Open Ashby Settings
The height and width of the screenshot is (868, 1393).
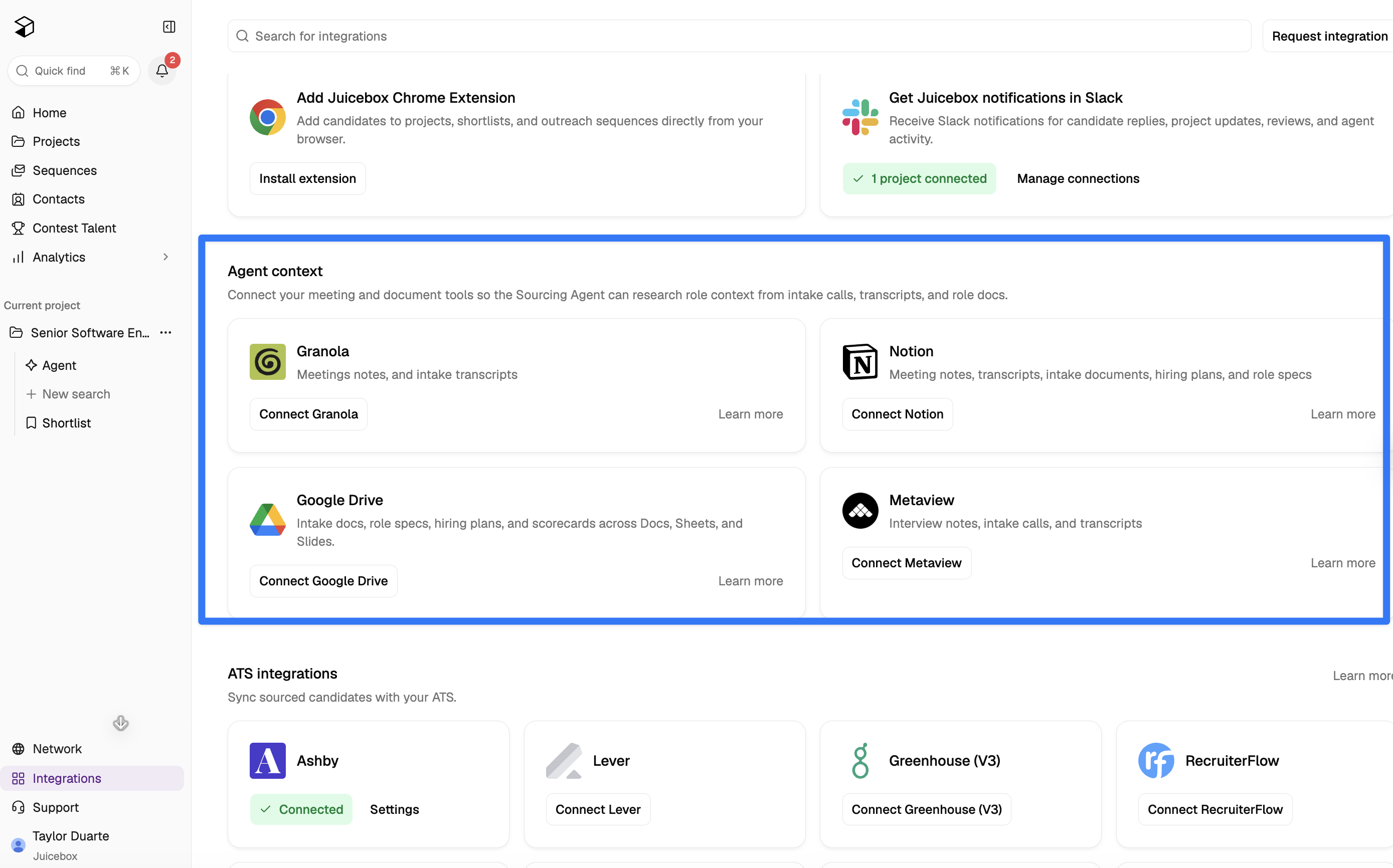[394, 809]
